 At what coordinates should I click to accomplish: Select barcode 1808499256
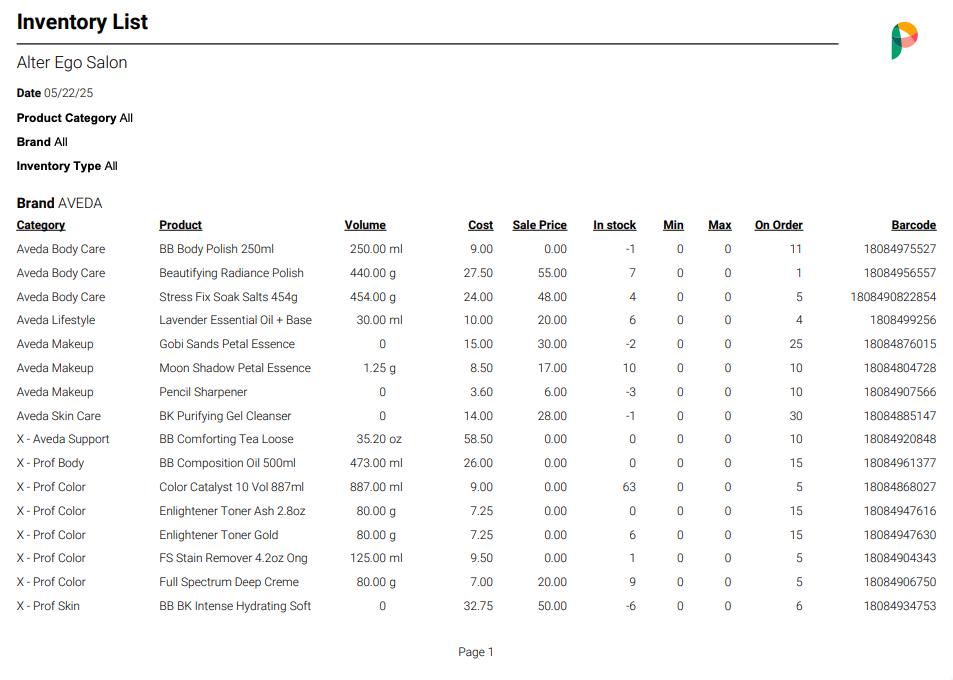point(903,320)
